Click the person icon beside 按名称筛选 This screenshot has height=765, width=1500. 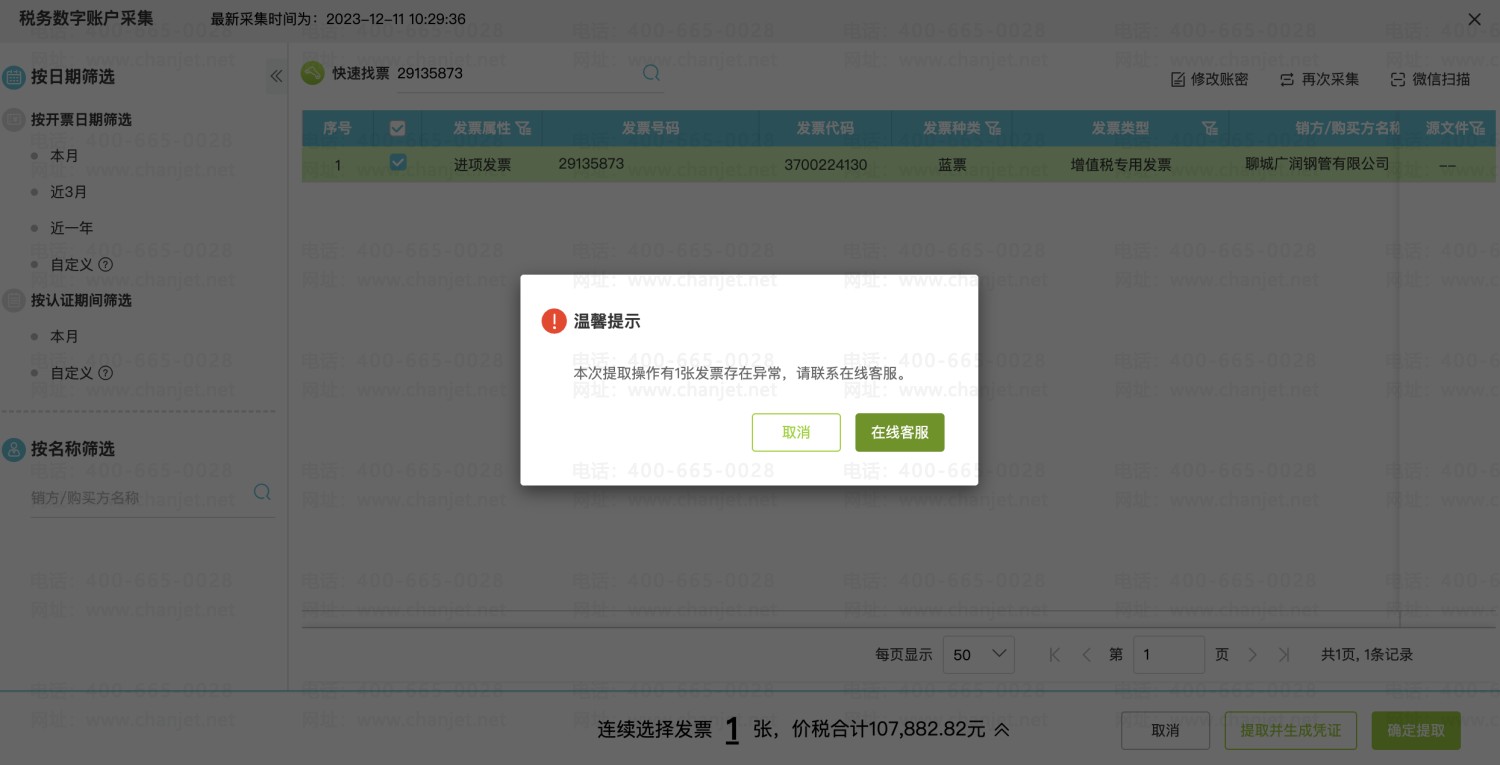14,449
